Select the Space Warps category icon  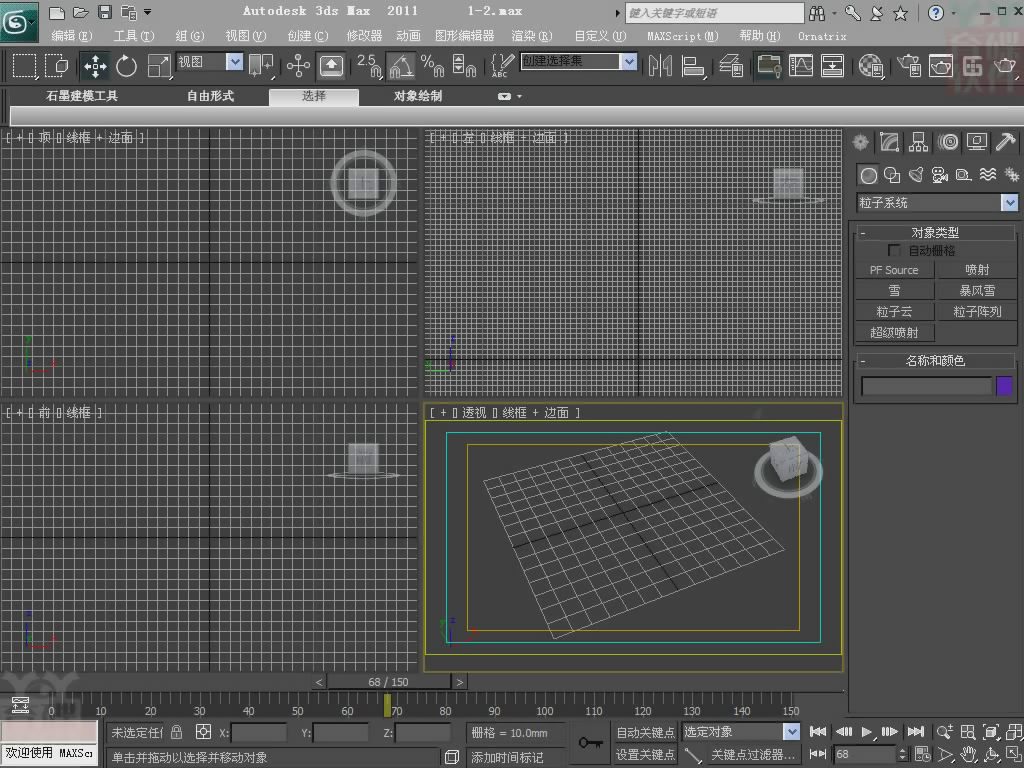pyautogui.click(x=987, y=175)
